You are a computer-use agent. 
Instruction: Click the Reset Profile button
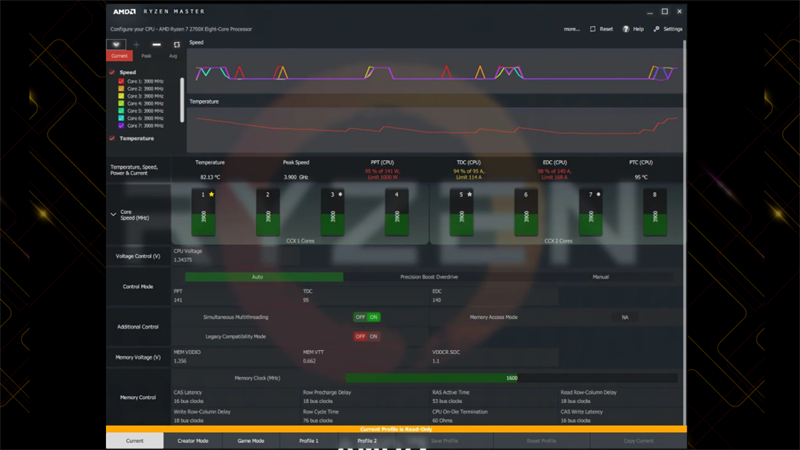[541, 441]
